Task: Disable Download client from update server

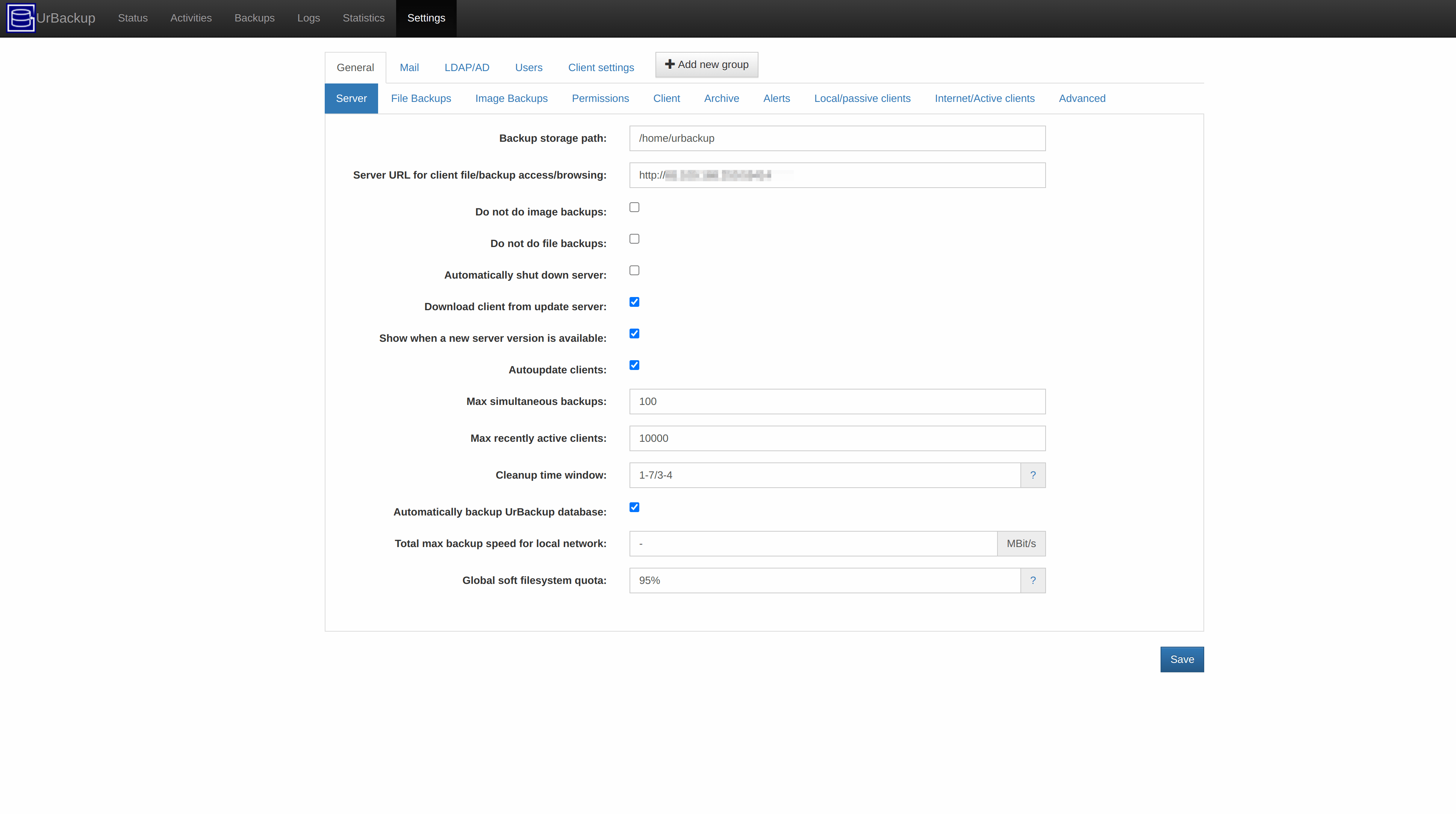Action: (634, 302)
